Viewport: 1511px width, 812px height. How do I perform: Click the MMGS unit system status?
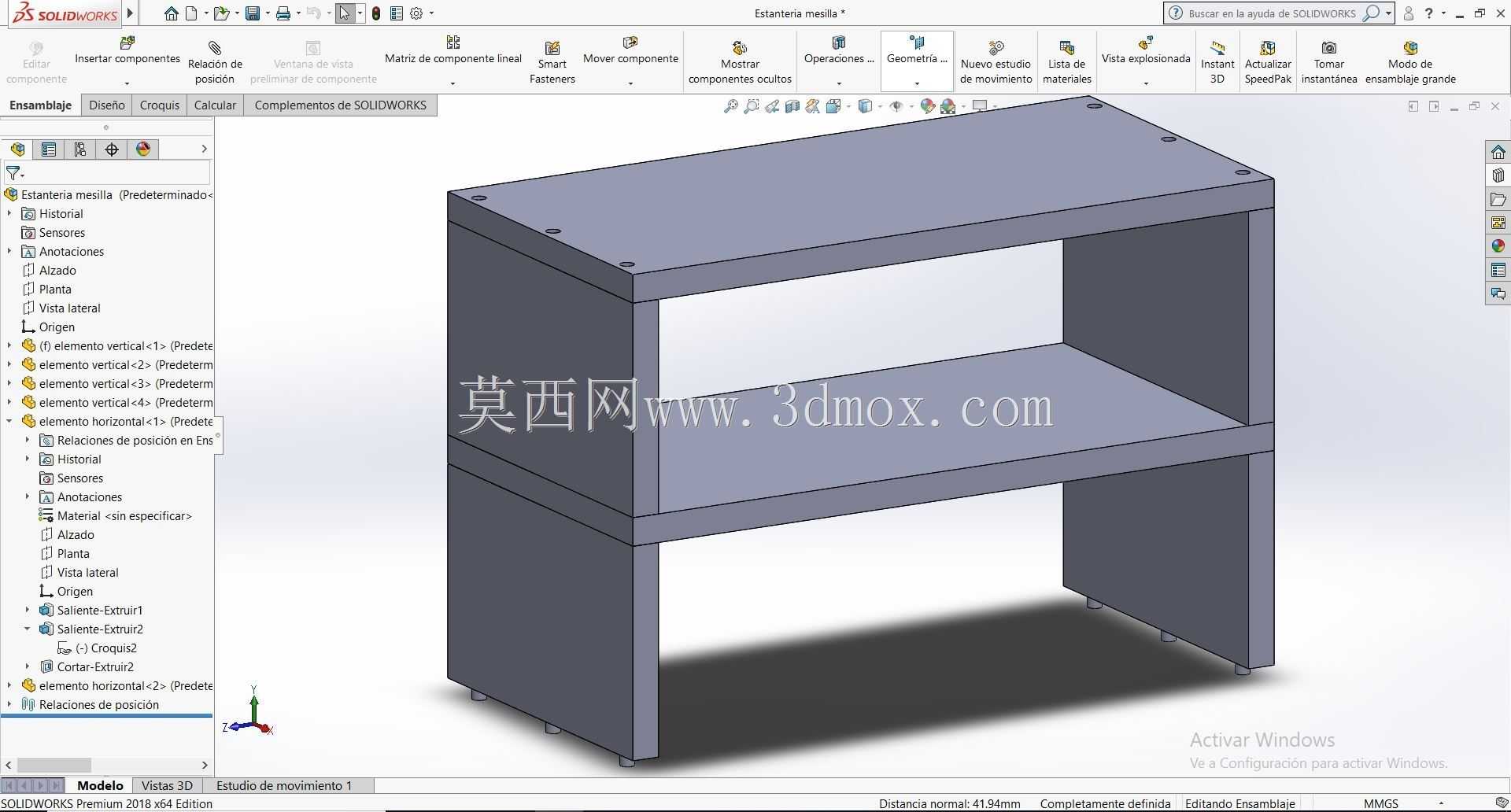click(1381, 803)
